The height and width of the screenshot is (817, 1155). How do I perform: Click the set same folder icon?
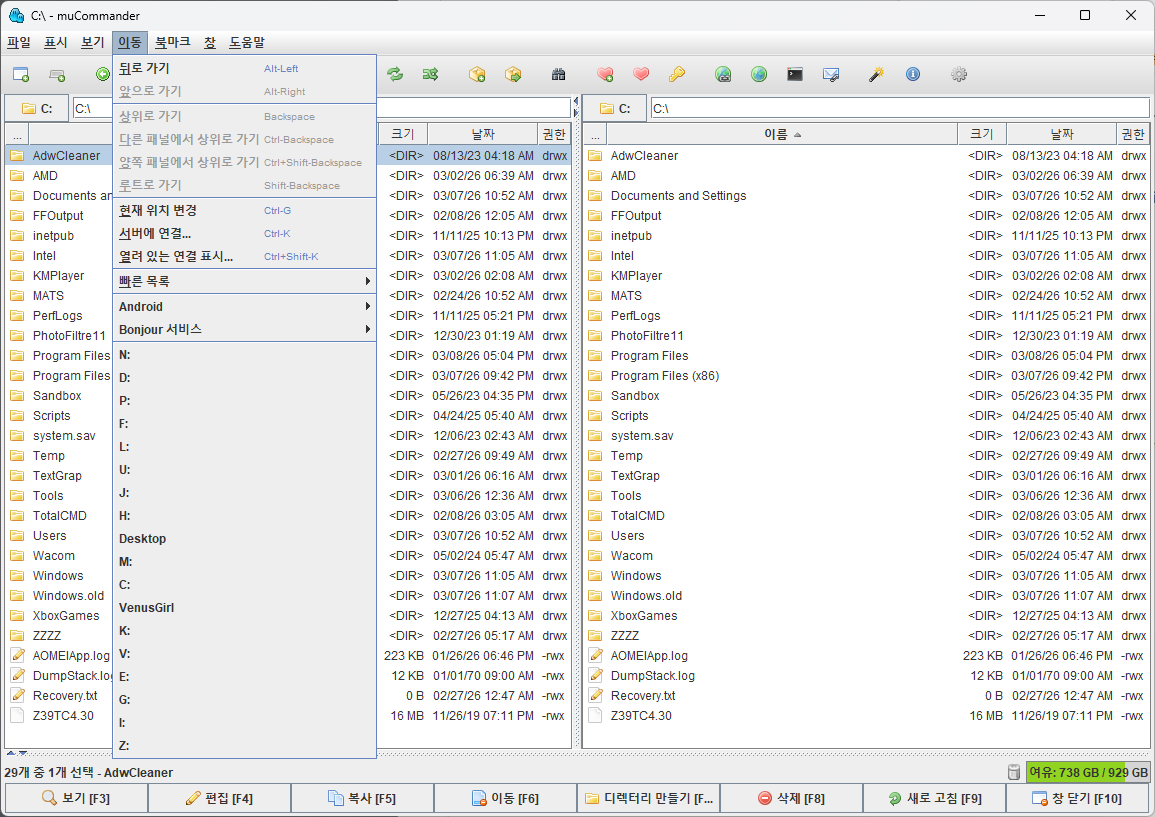click(x=430, y=74)
